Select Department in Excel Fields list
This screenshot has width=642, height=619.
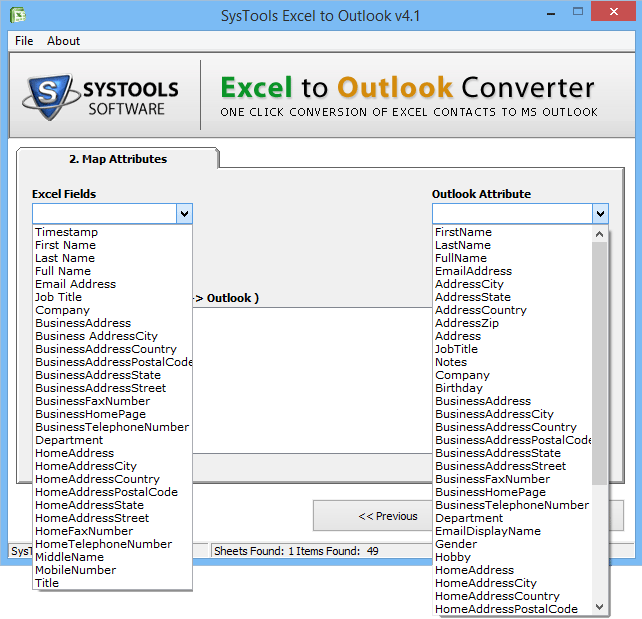pyautogui.click(x=112, y=440)
